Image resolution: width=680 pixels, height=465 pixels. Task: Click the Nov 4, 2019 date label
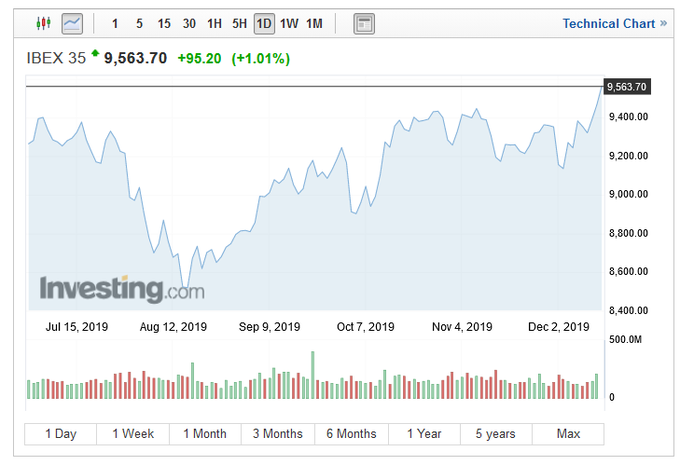462,327
